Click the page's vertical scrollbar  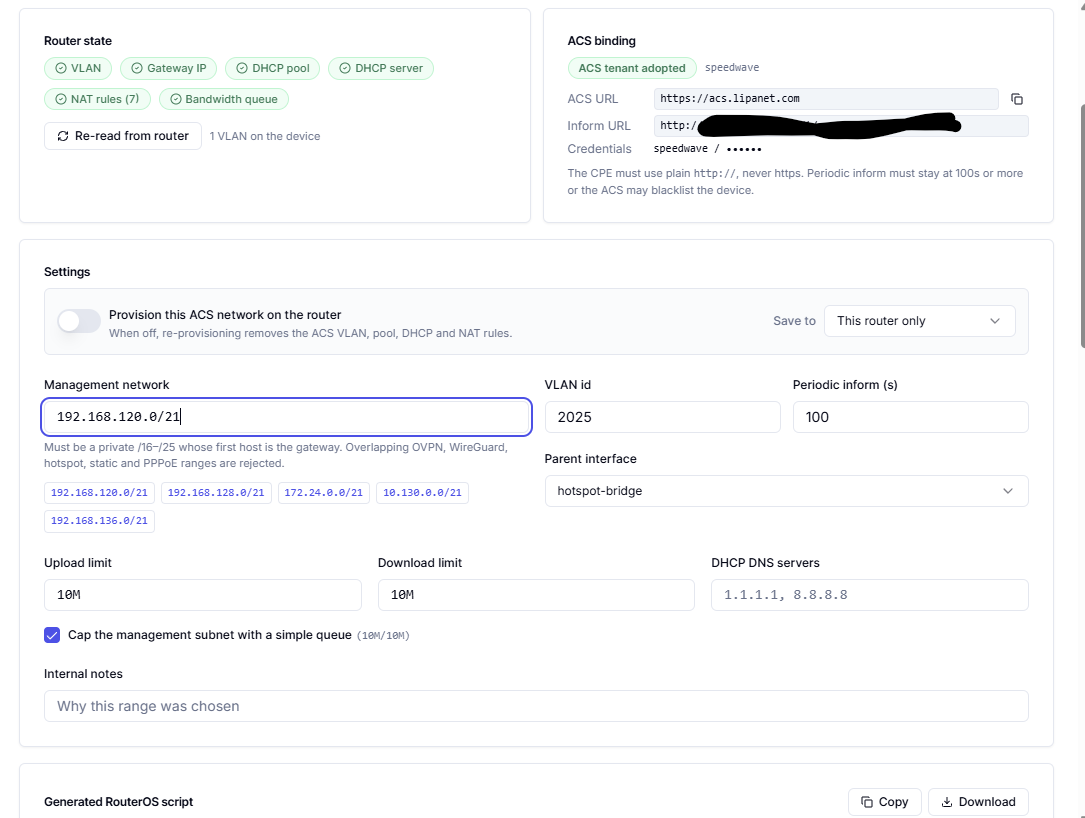tap(1083, 226)
